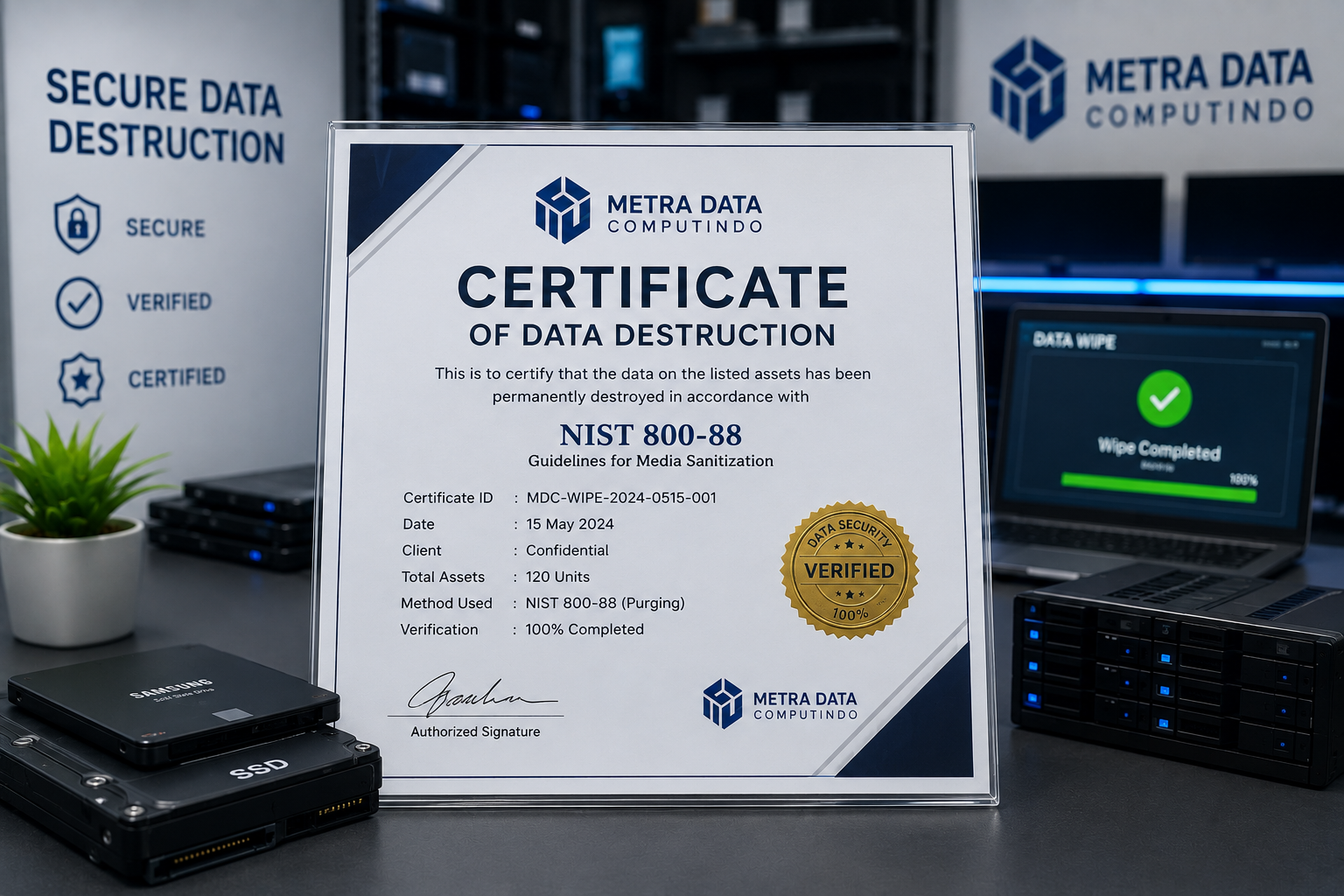Screen dimensions: 1344x896
Task: Click the Certificate ID value MDC-WIPE-2024-0515-001
Action: pos(621,498)
